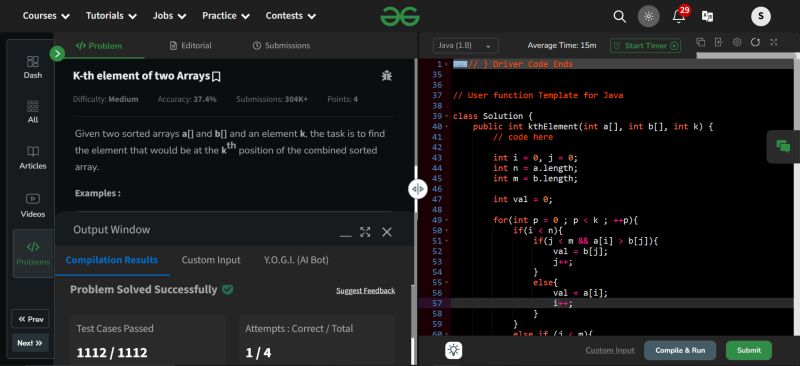Switch to the Editorial tab

coord(190,45)
